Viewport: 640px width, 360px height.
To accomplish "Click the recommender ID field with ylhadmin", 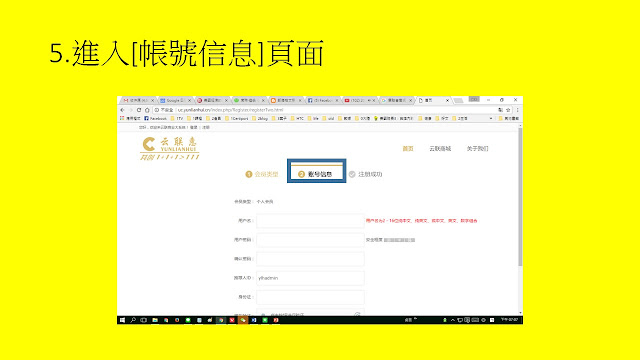I will point(310,278).
